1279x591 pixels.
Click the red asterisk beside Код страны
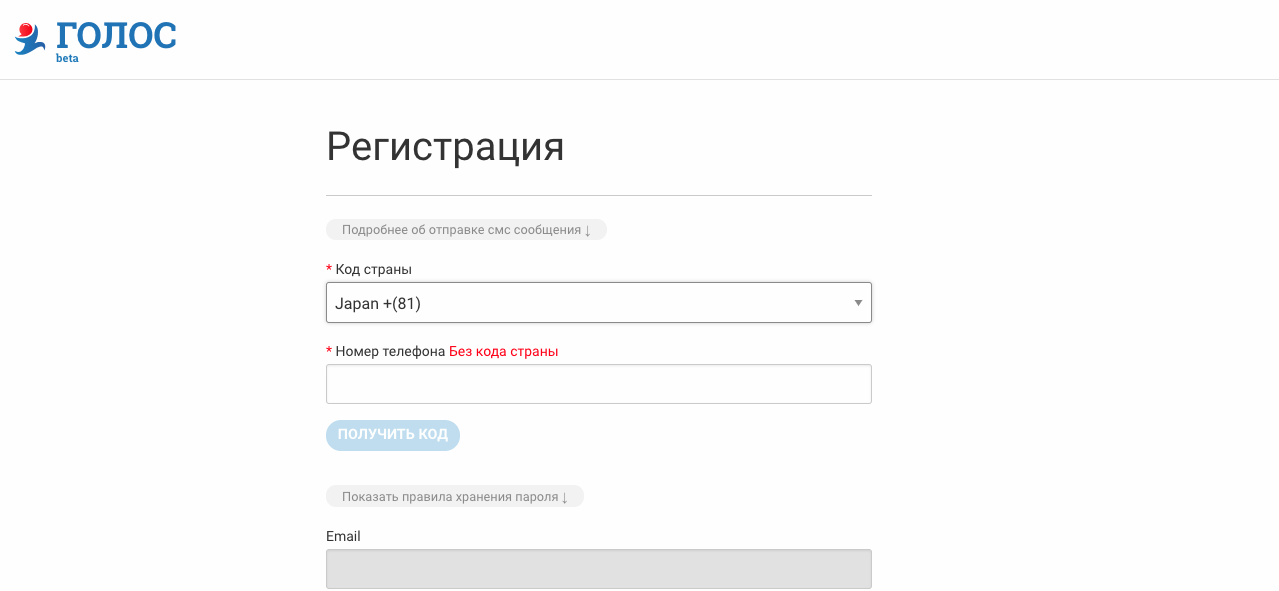coord(329,270)
